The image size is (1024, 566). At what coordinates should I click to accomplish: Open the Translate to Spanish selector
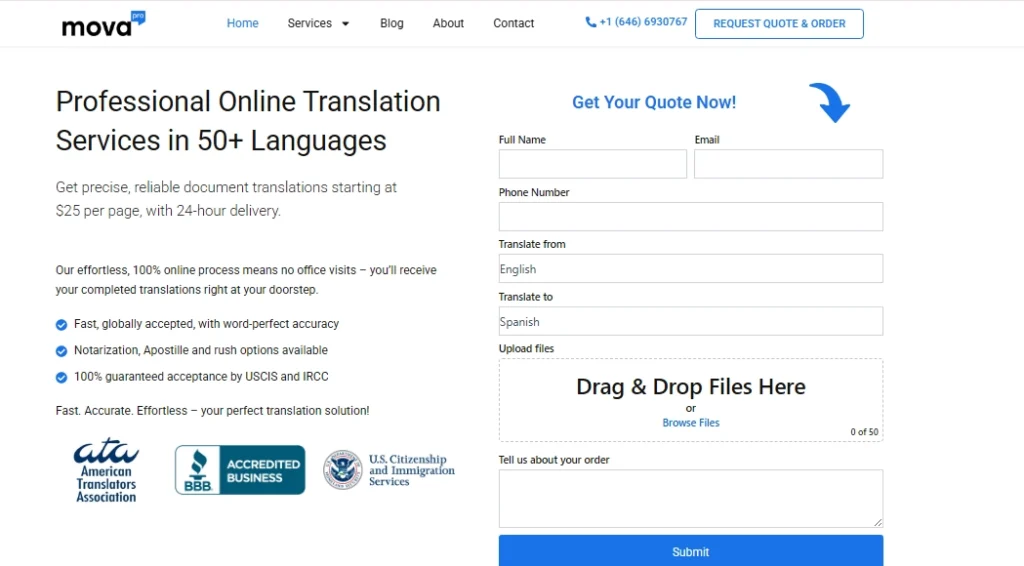point(691,321)
